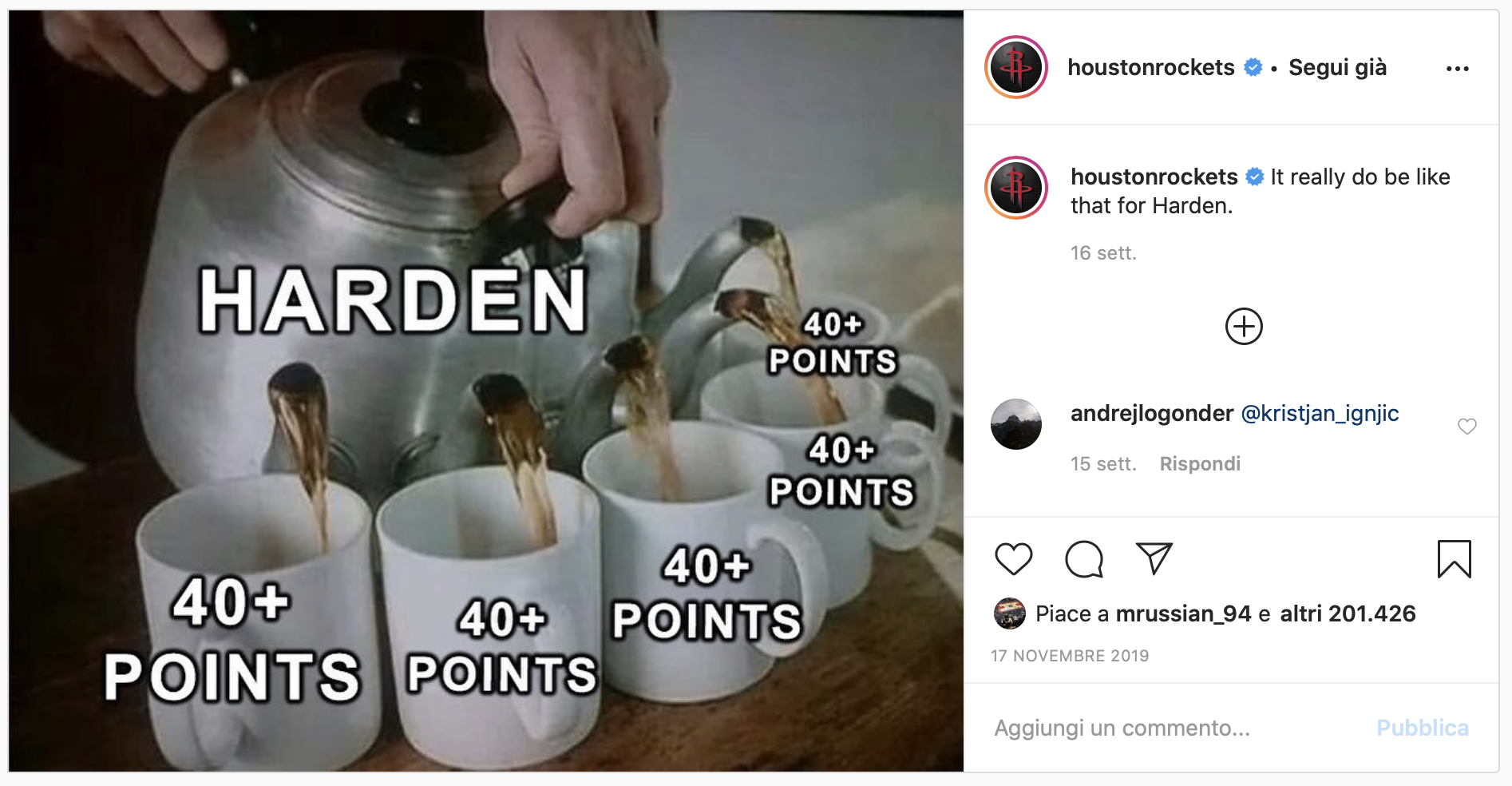This screenshot has width=1512, height=786.
Task: Share post with paper plane icon
Action: coord(1154,558)
